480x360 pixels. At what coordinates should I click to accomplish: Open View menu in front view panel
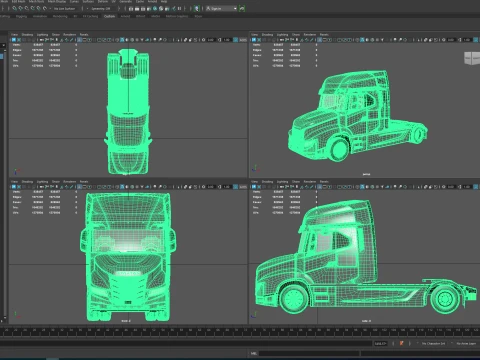(x=14, y=182)
